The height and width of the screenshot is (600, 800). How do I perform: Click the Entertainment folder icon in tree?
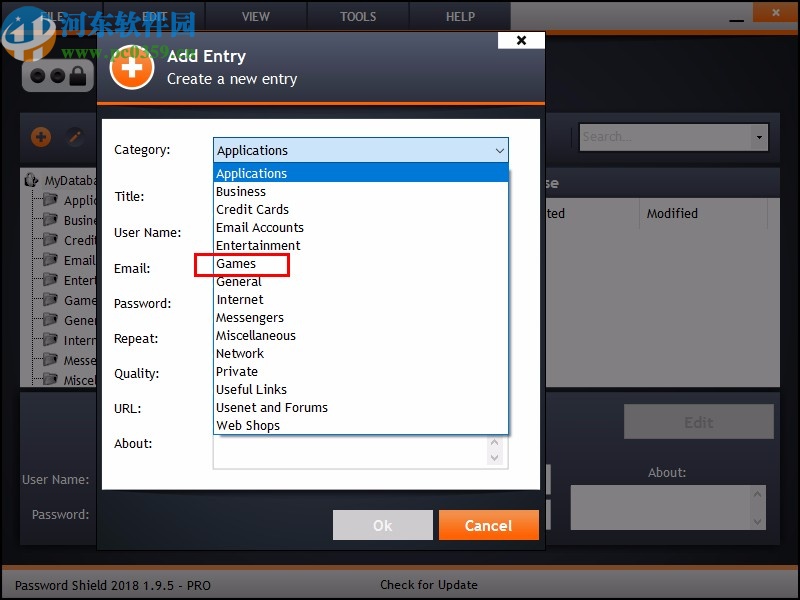(50, 280)
